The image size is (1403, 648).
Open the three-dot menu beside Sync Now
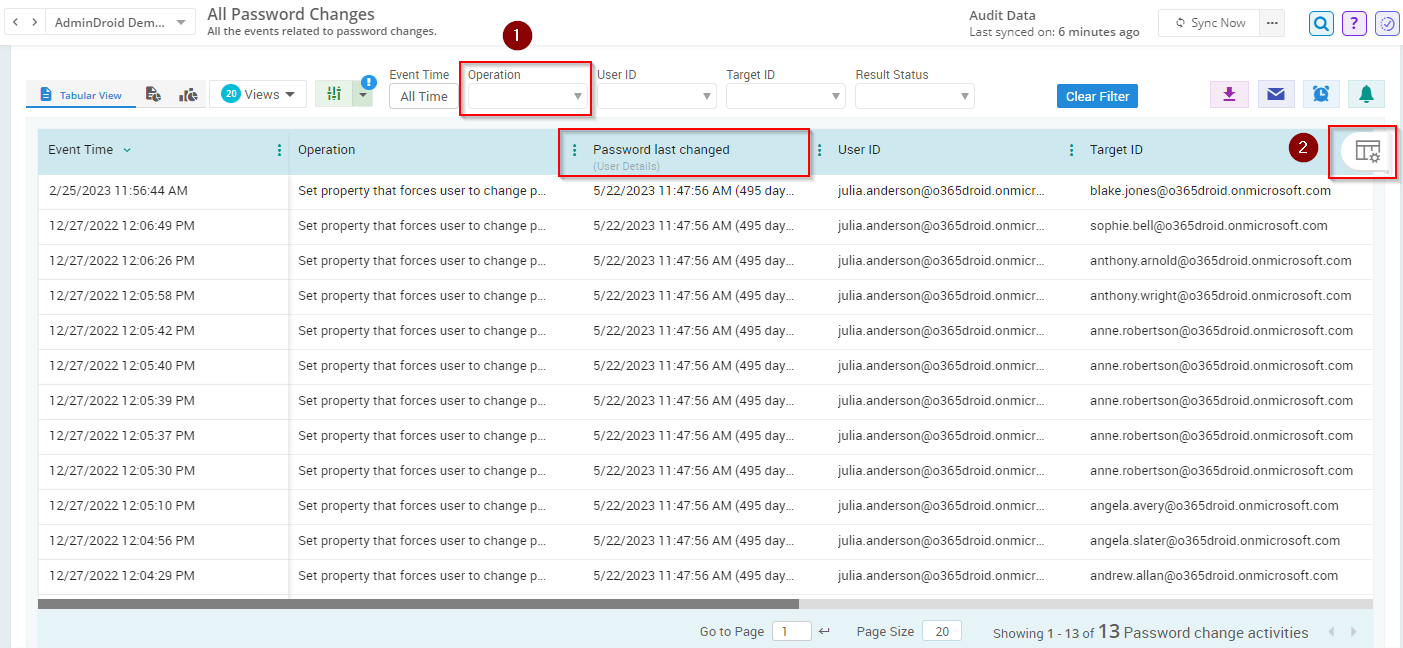pyautogui.click(x=1272, y=22)
